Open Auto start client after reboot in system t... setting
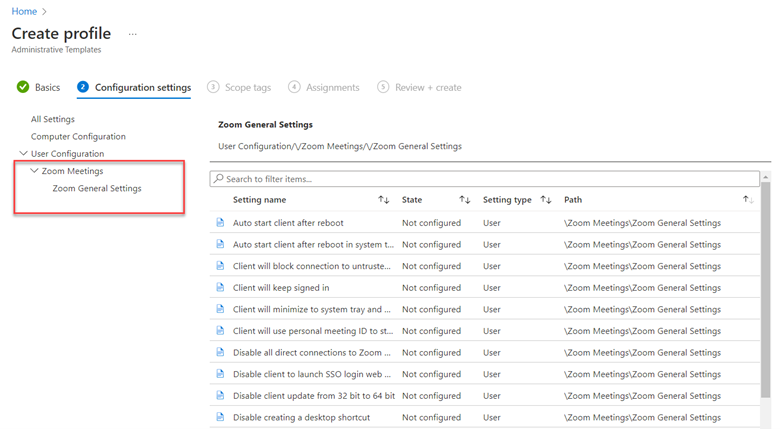Image resolution: width=780 pixels, height=429 pixels. click(313, 244)
